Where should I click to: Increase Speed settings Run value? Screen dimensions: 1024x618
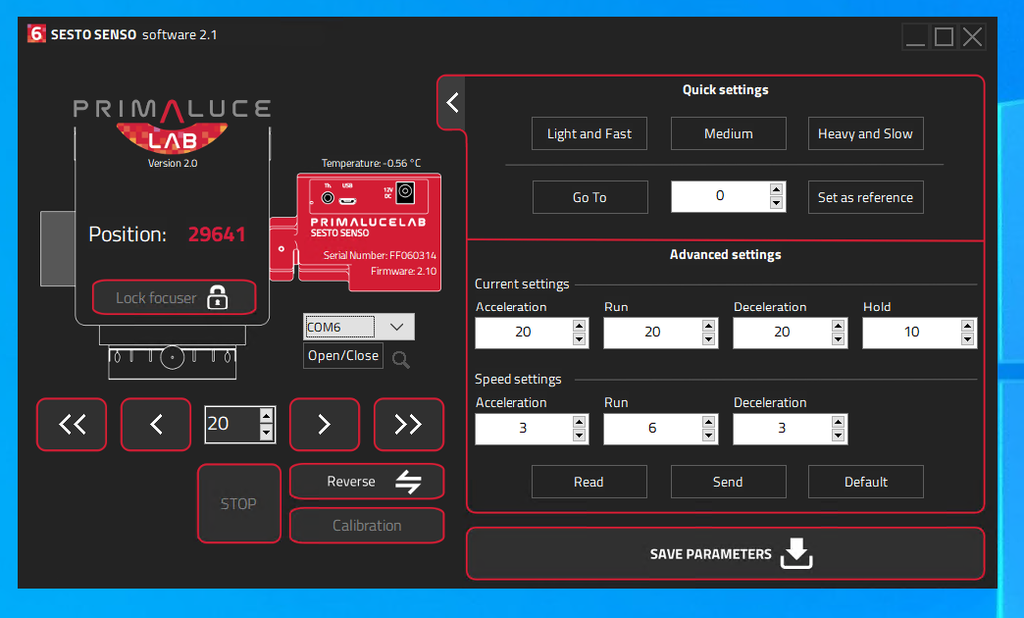click(709, 421)
